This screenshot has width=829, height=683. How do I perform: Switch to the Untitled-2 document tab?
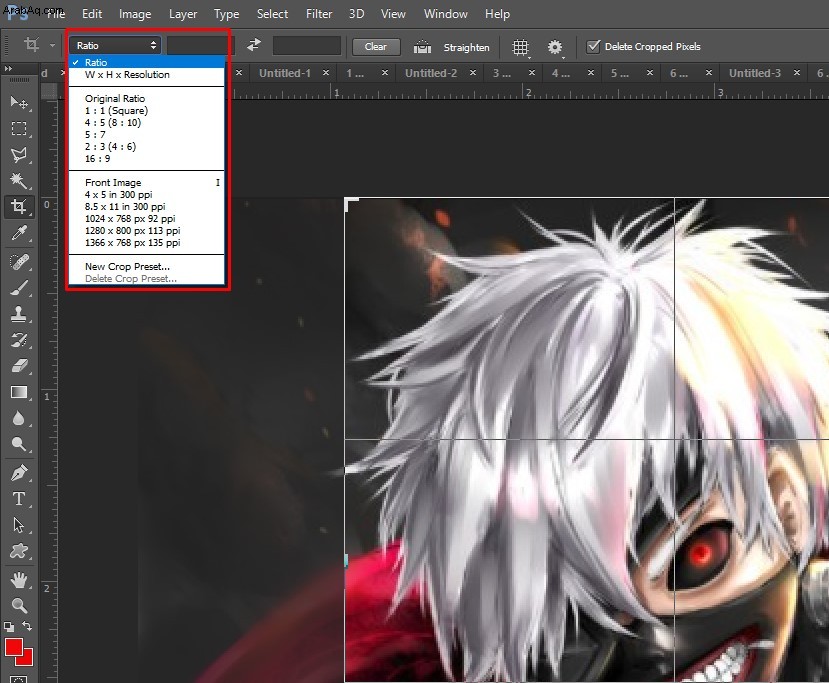coord(431,73)
